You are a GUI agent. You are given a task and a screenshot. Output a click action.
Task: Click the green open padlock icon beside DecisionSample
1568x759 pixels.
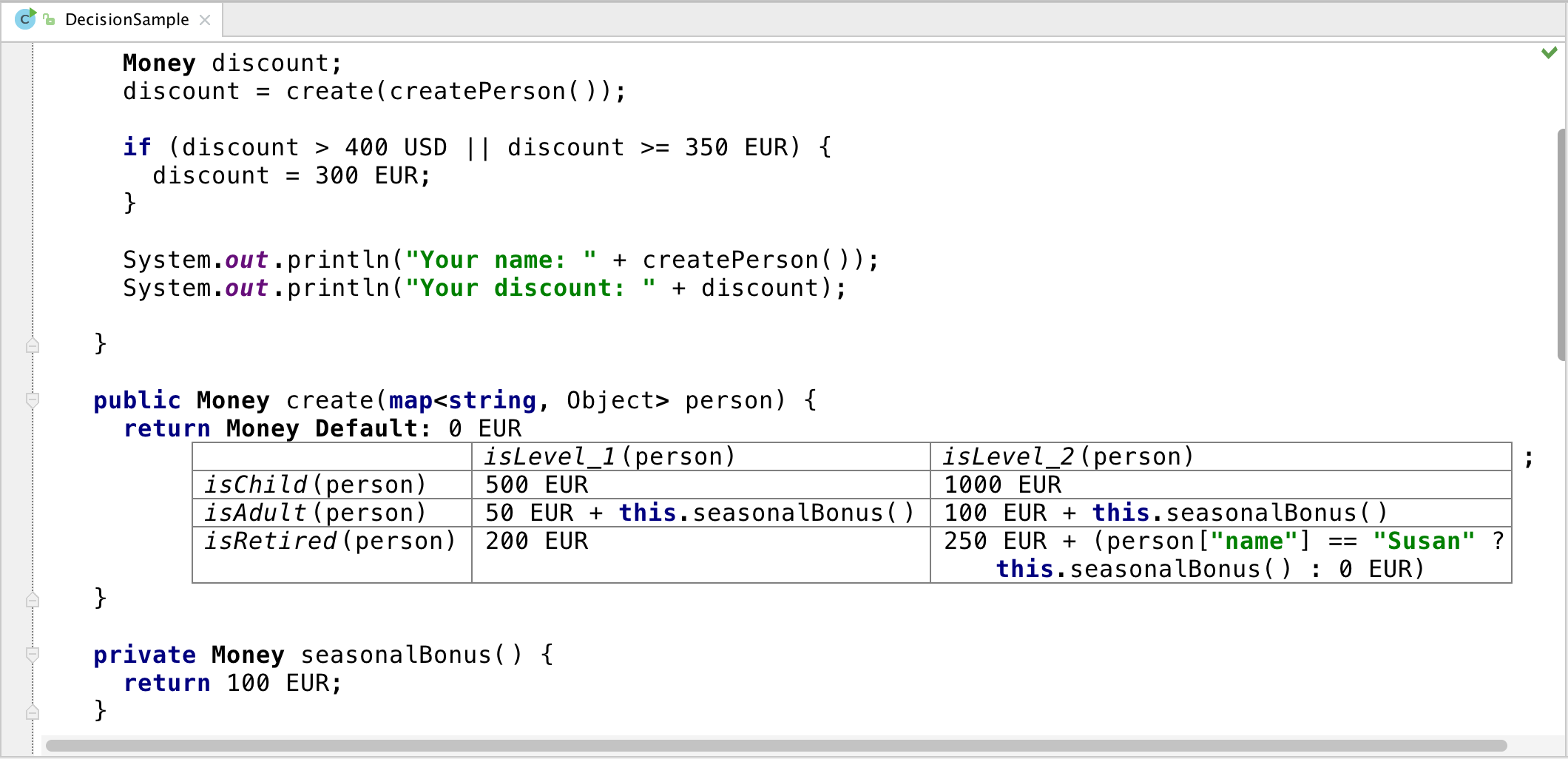point(49,20)
